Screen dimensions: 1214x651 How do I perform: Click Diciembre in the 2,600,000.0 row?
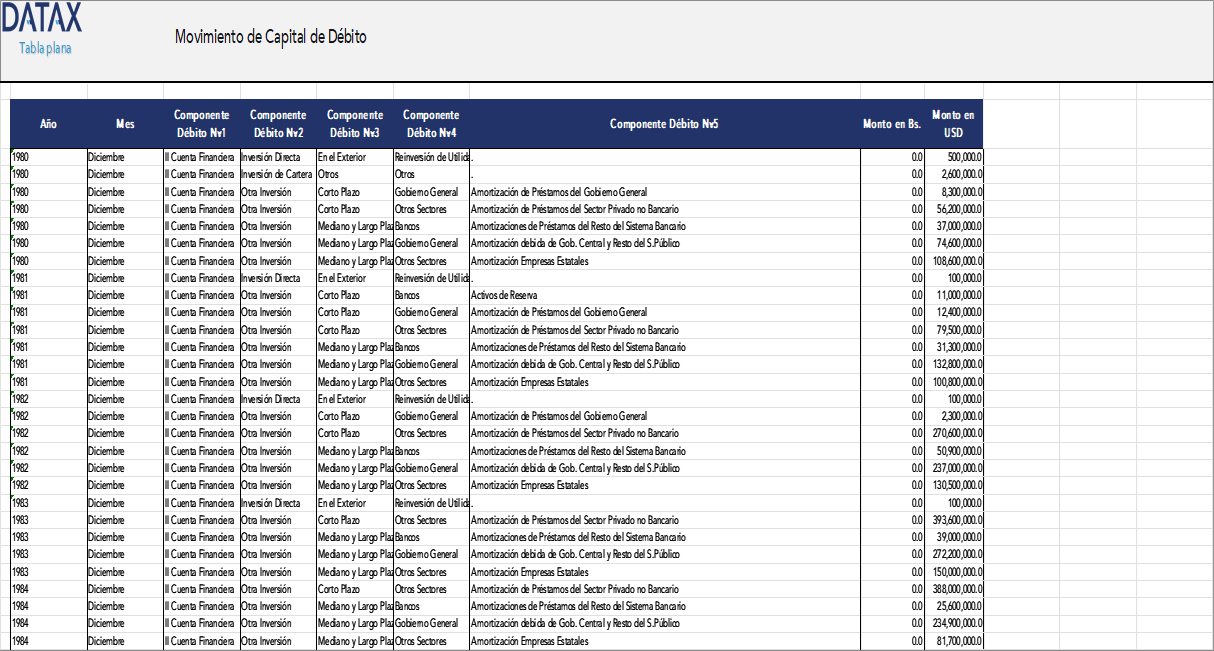point(125,174)
